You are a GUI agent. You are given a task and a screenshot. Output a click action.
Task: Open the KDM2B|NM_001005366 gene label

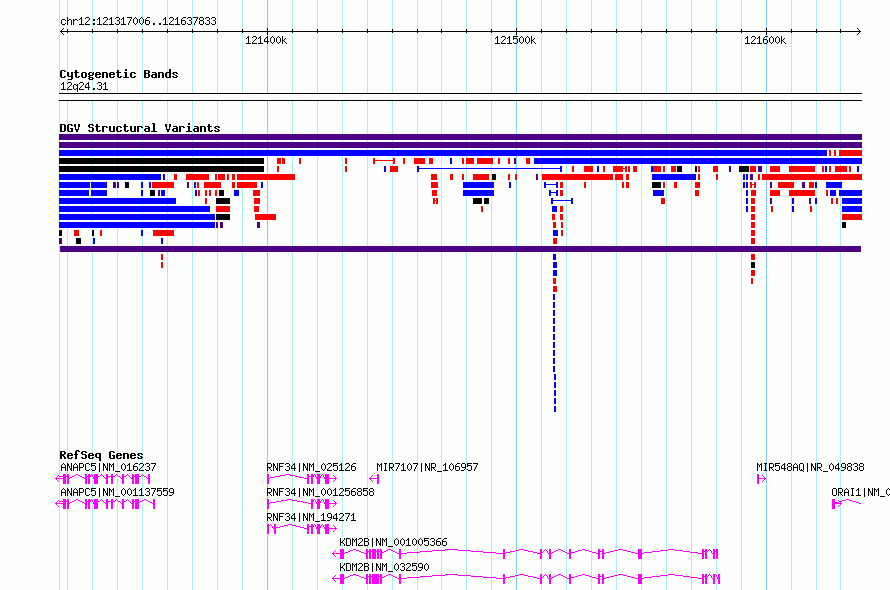[393, 542]
